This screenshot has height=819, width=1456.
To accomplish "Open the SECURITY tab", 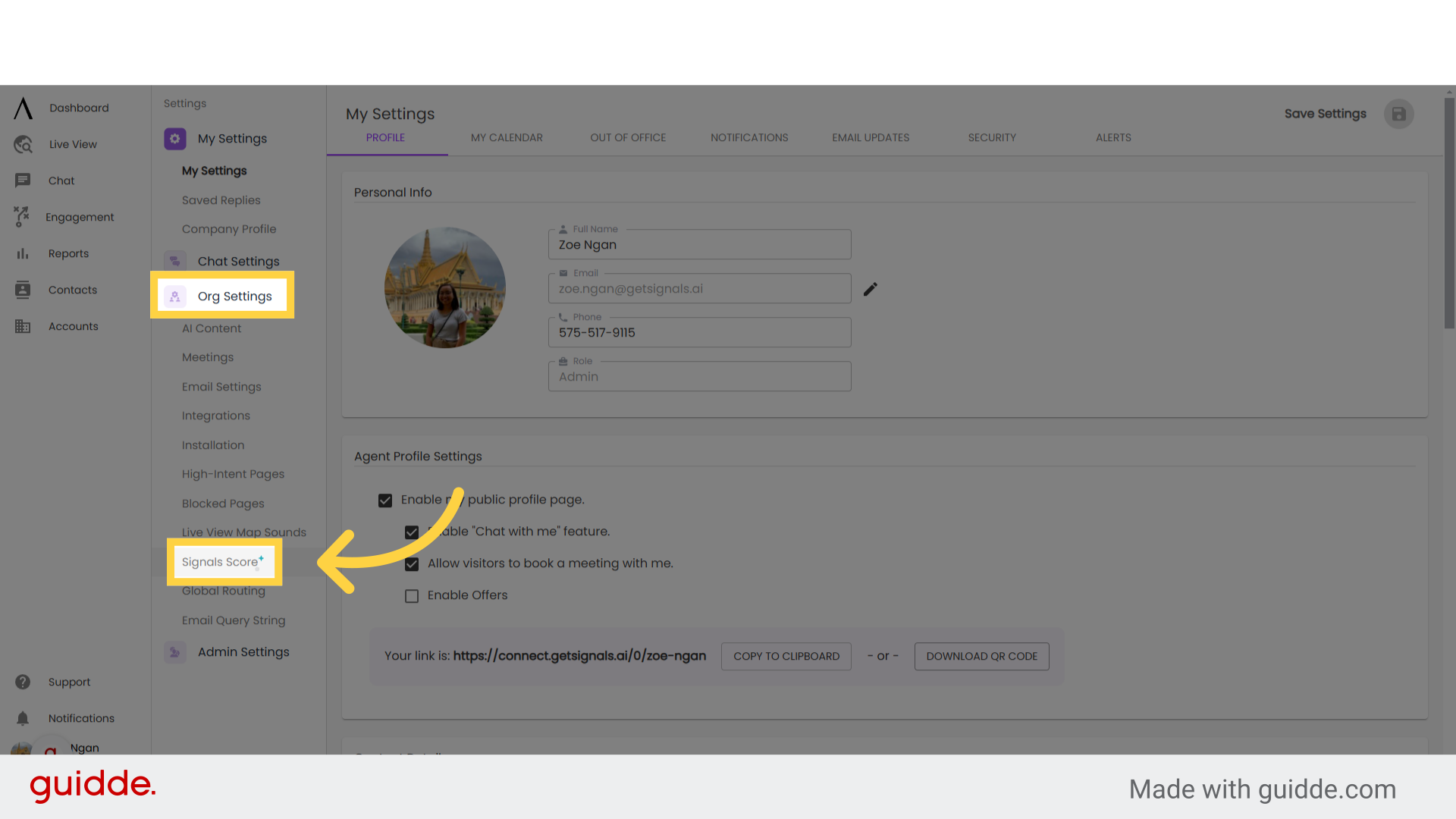I will 992,138.
